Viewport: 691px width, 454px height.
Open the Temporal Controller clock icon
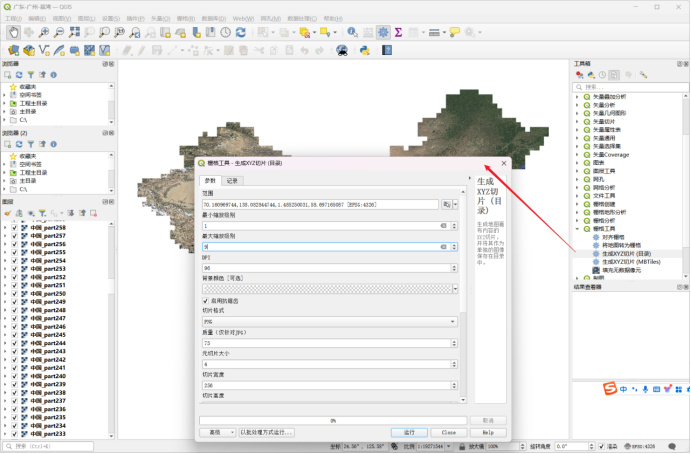tap(226, 32)
